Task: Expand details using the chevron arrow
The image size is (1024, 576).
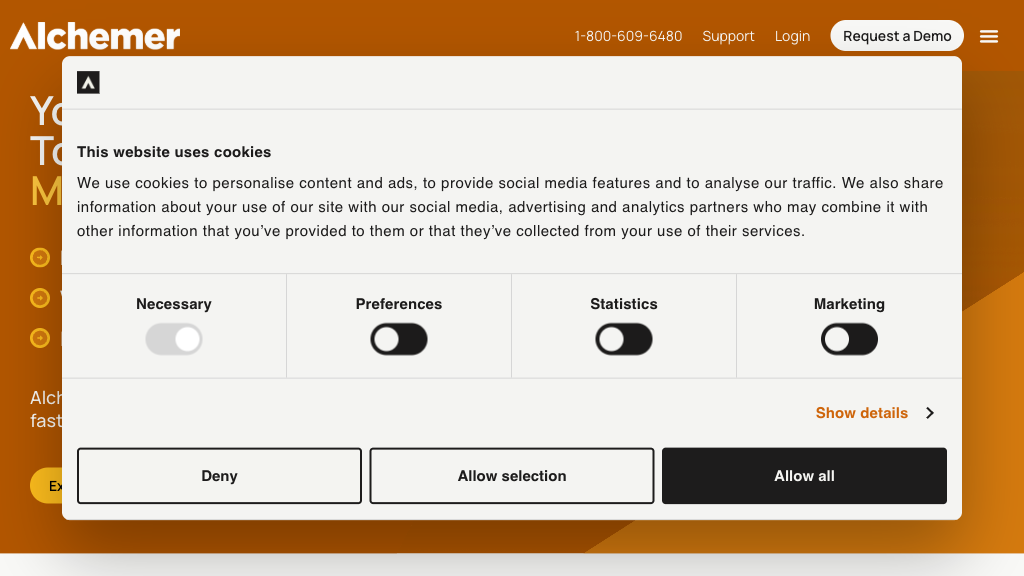Action: (930, 413)
